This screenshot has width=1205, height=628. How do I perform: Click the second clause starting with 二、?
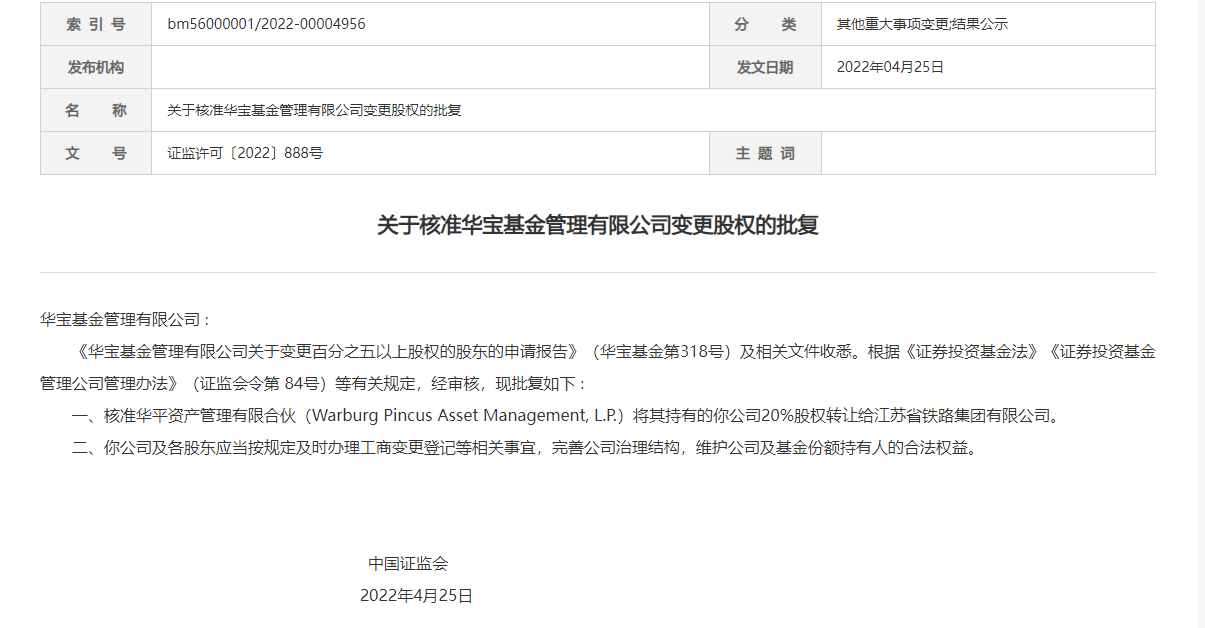click(x=522, y=447)
